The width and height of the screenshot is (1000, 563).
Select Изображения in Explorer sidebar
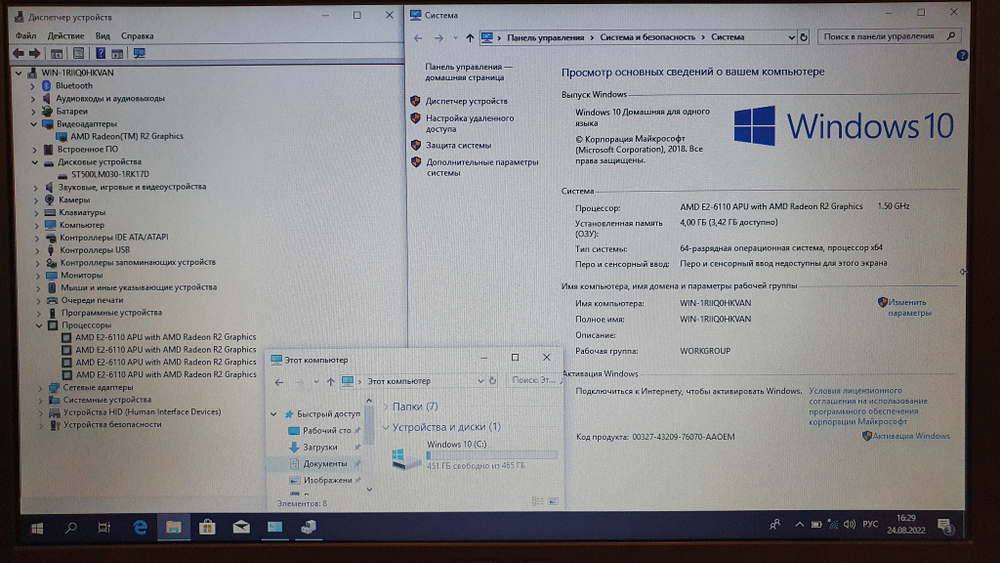328,480
